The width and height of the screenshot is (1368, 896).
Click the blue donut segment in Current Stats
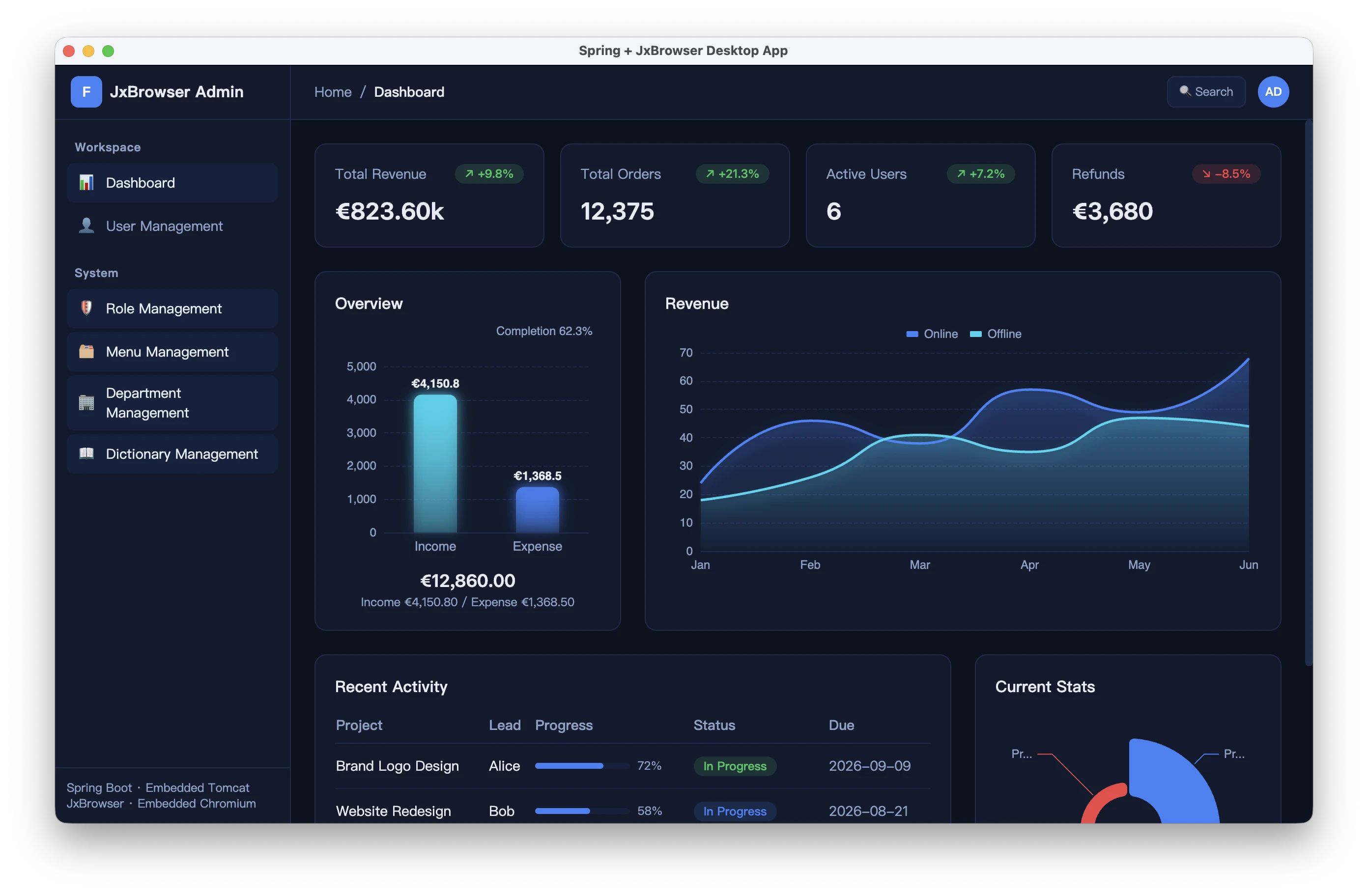pyautogui.click(x=1178, y=784)
